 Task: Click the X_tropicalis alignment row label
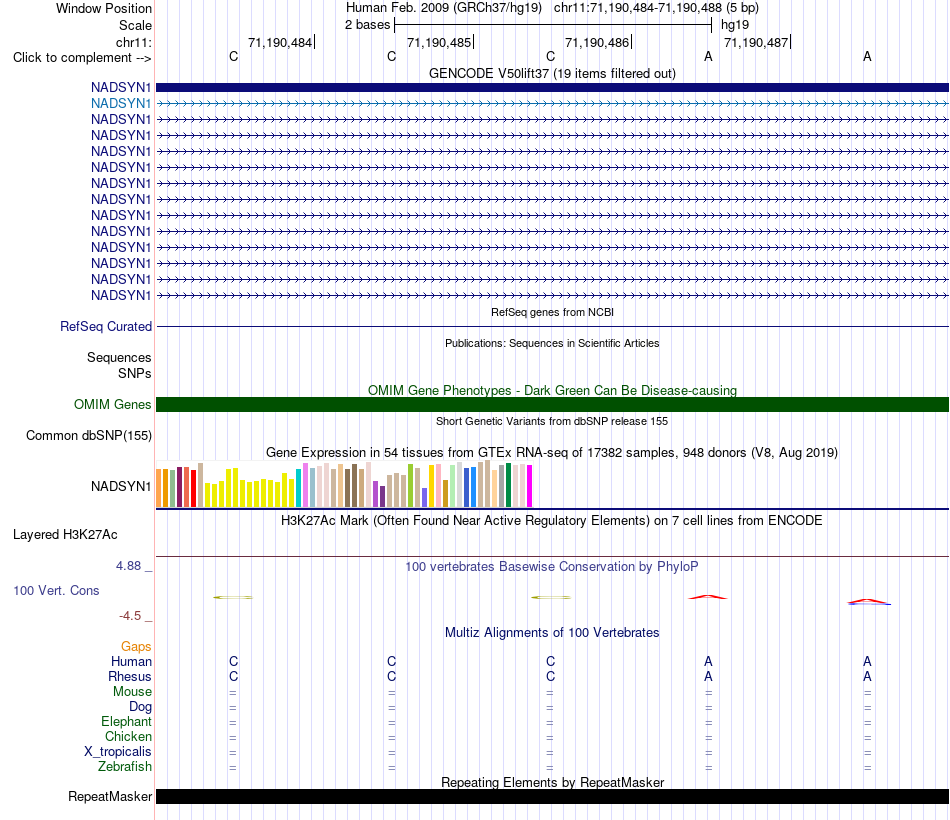click(118, 752)
